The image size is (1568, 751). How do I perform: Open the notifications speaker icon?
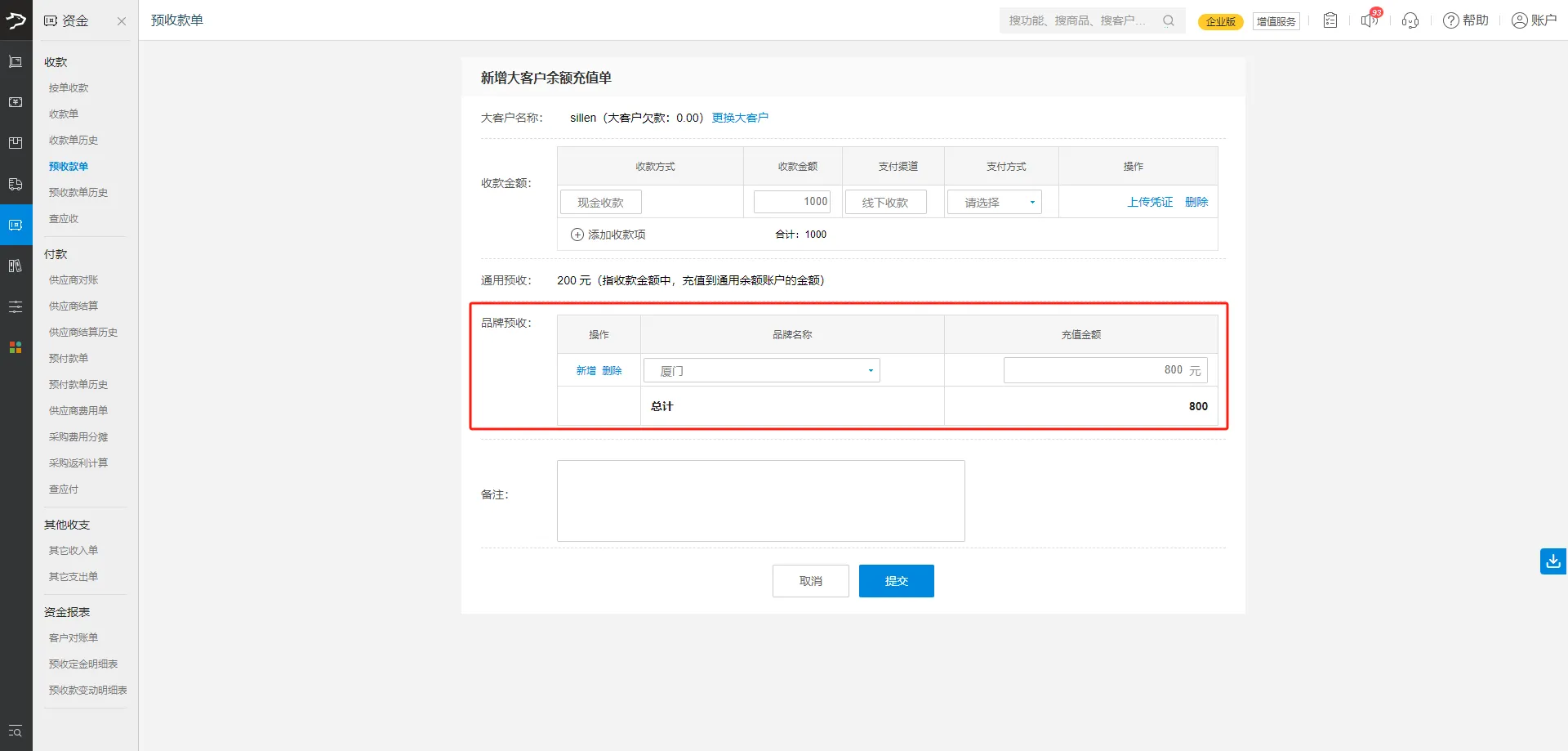[1369, 20]
